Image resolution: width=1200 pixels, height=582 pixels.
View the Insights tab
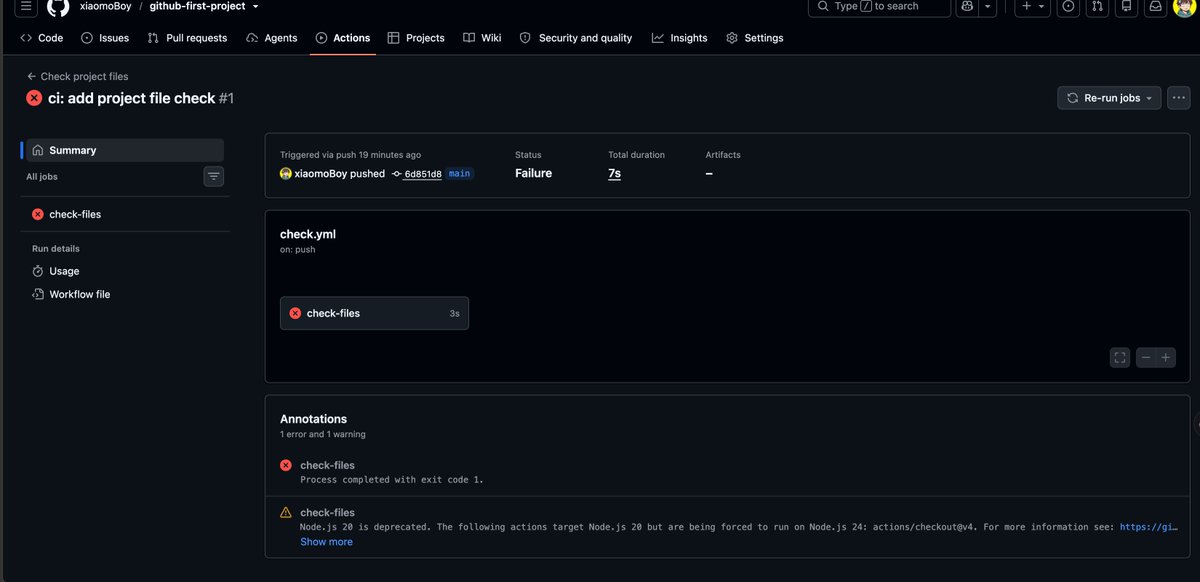point(680,38)
